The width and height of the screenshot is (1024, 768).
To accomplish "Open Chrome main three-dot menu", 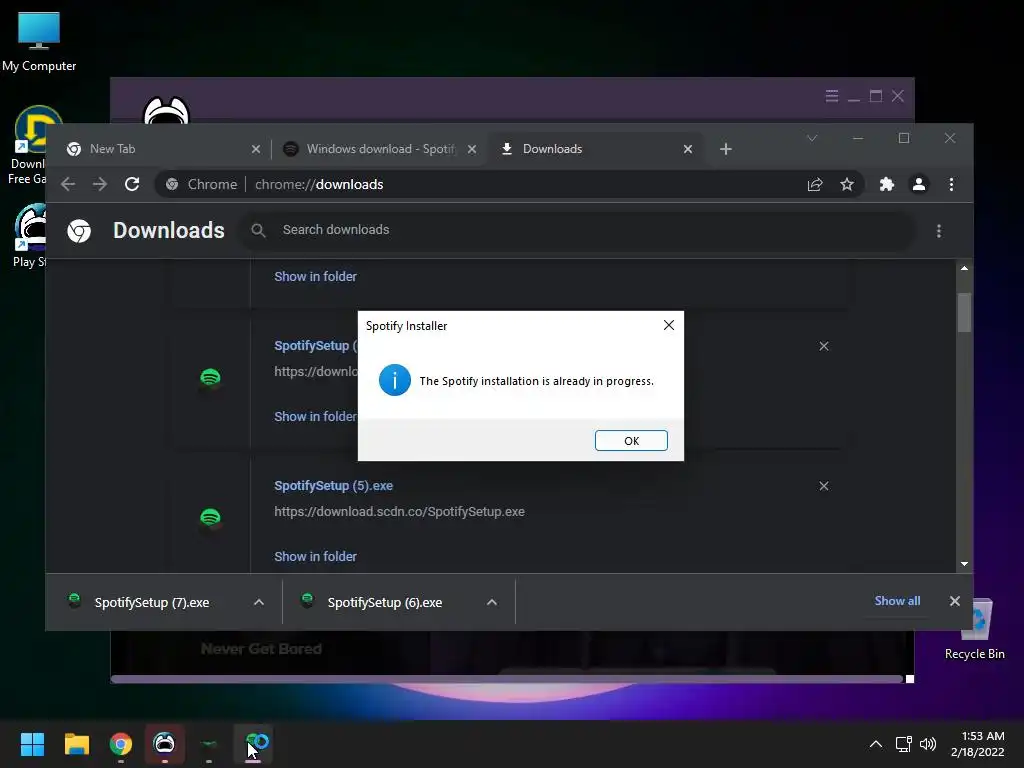I will click(951, 185).
